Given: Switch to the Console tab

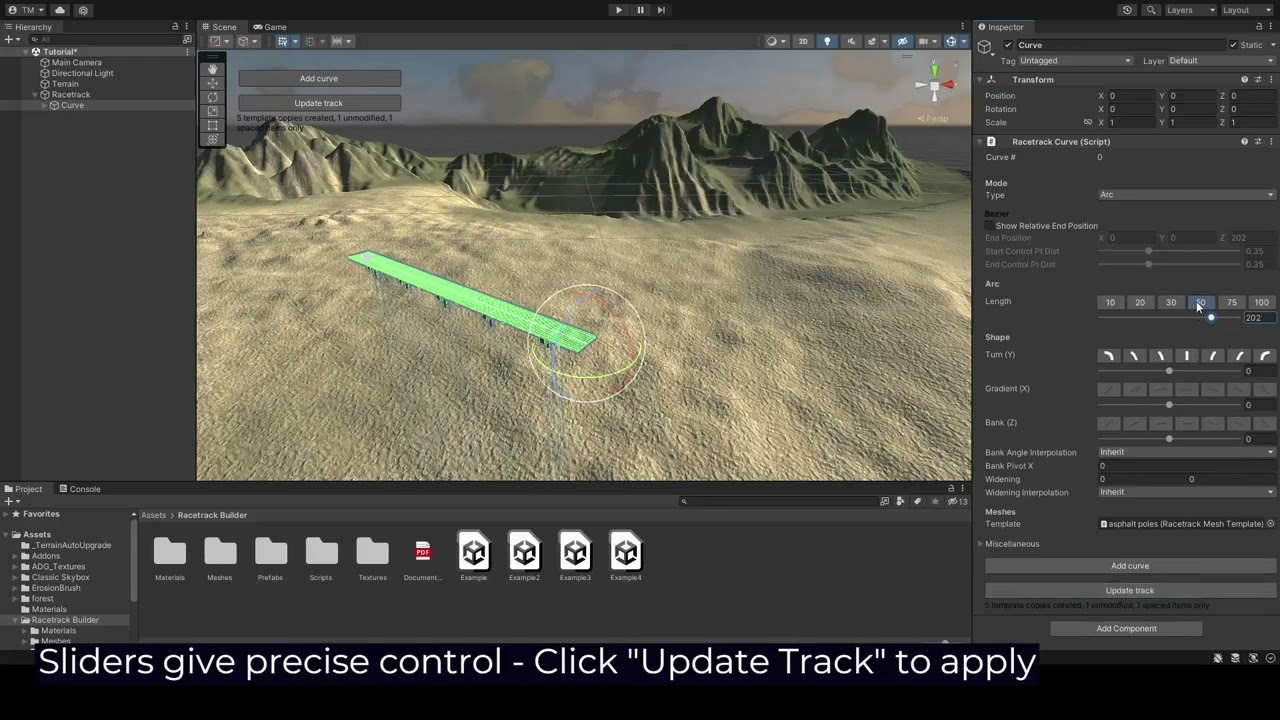Looking at the screenshot, I should pyautogui.click(x=80, y=489).
